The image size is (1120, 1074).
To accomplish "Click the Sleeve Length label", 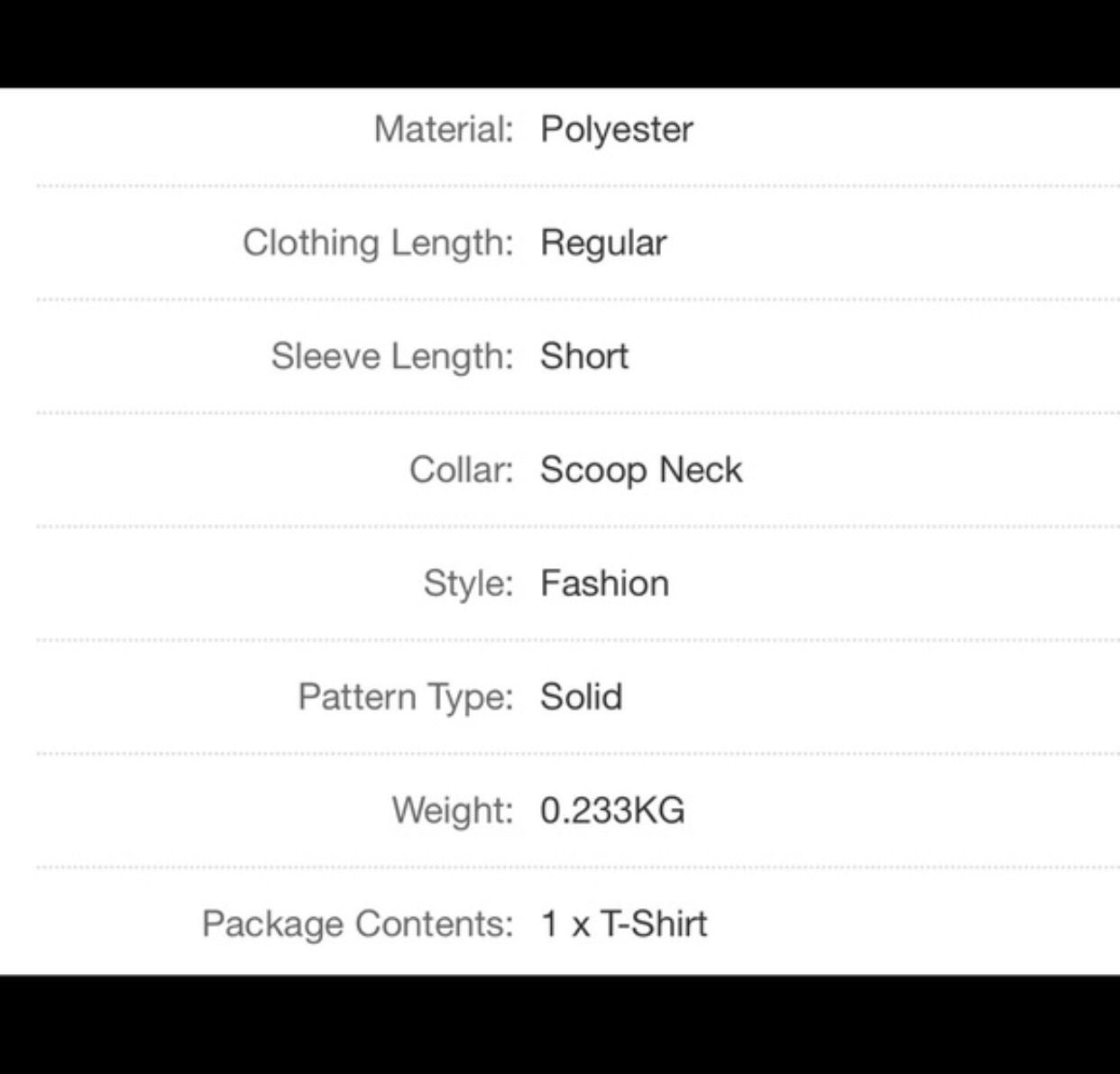I will click(x=391, y=356).
